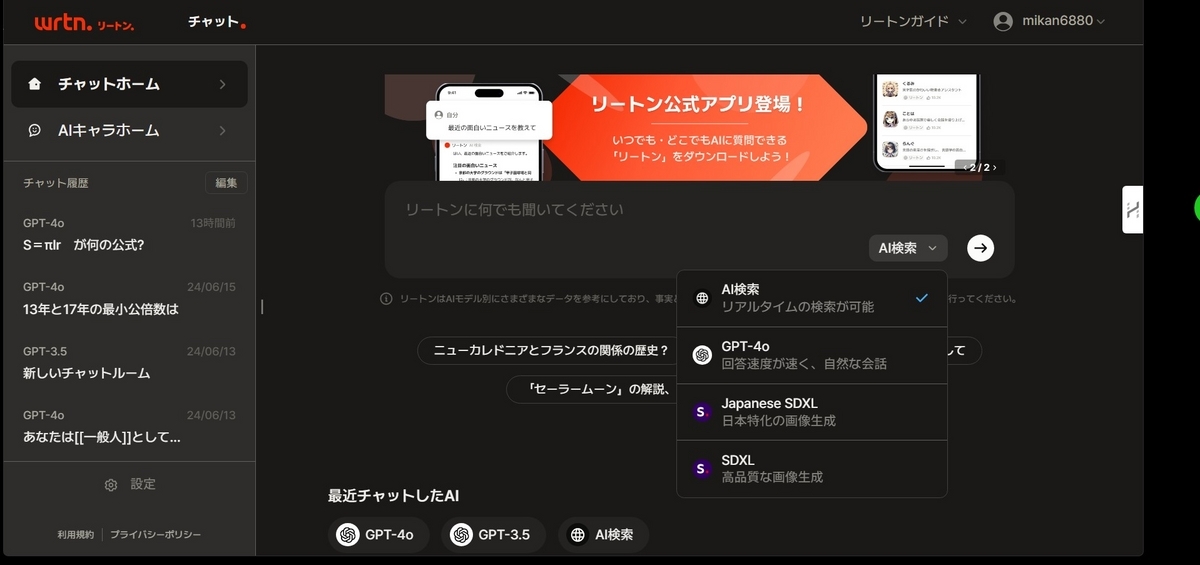Expand the リートンガイド dropdown

(914, 21)
